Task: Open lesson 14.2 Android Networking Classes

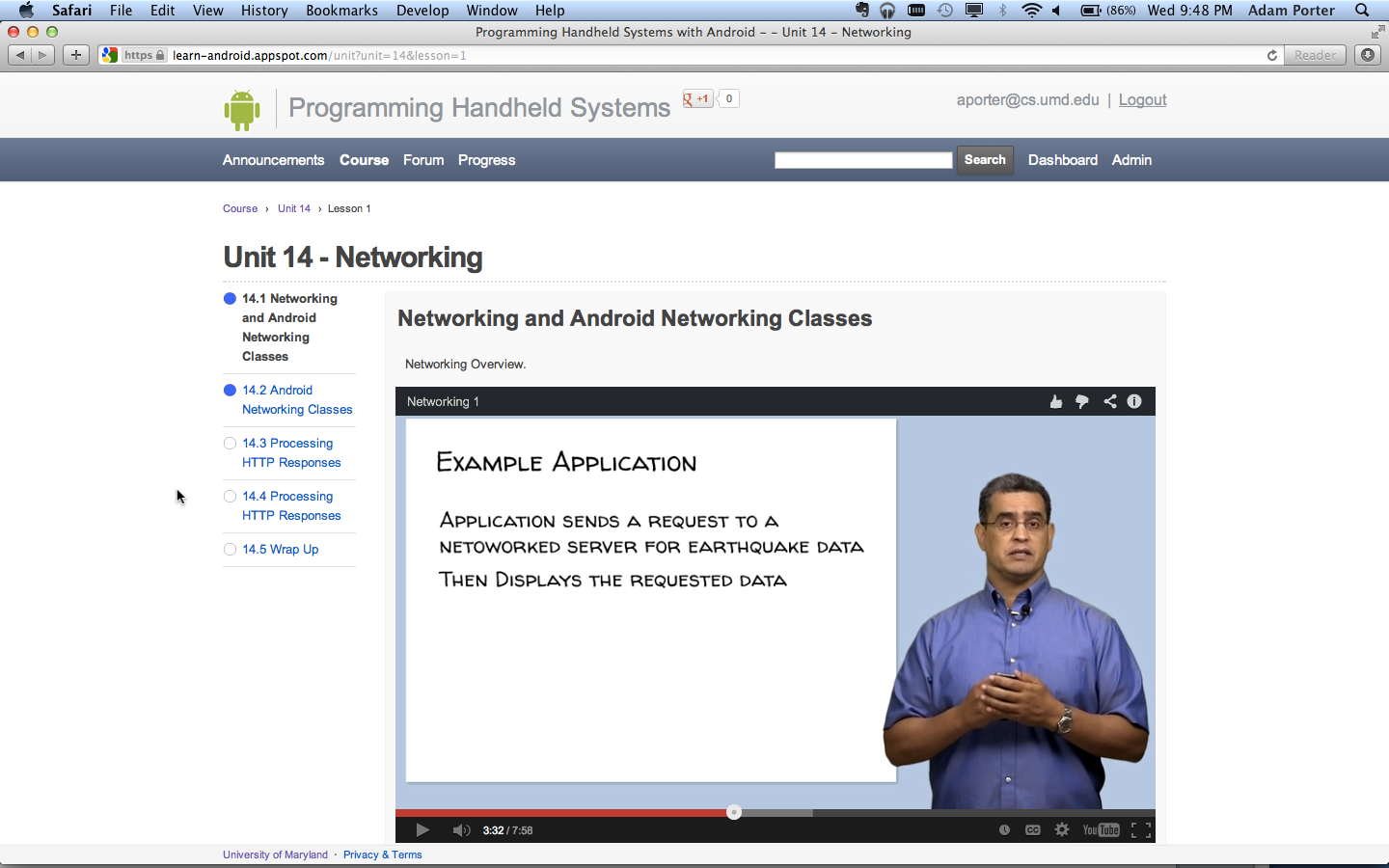Action: 297,400
